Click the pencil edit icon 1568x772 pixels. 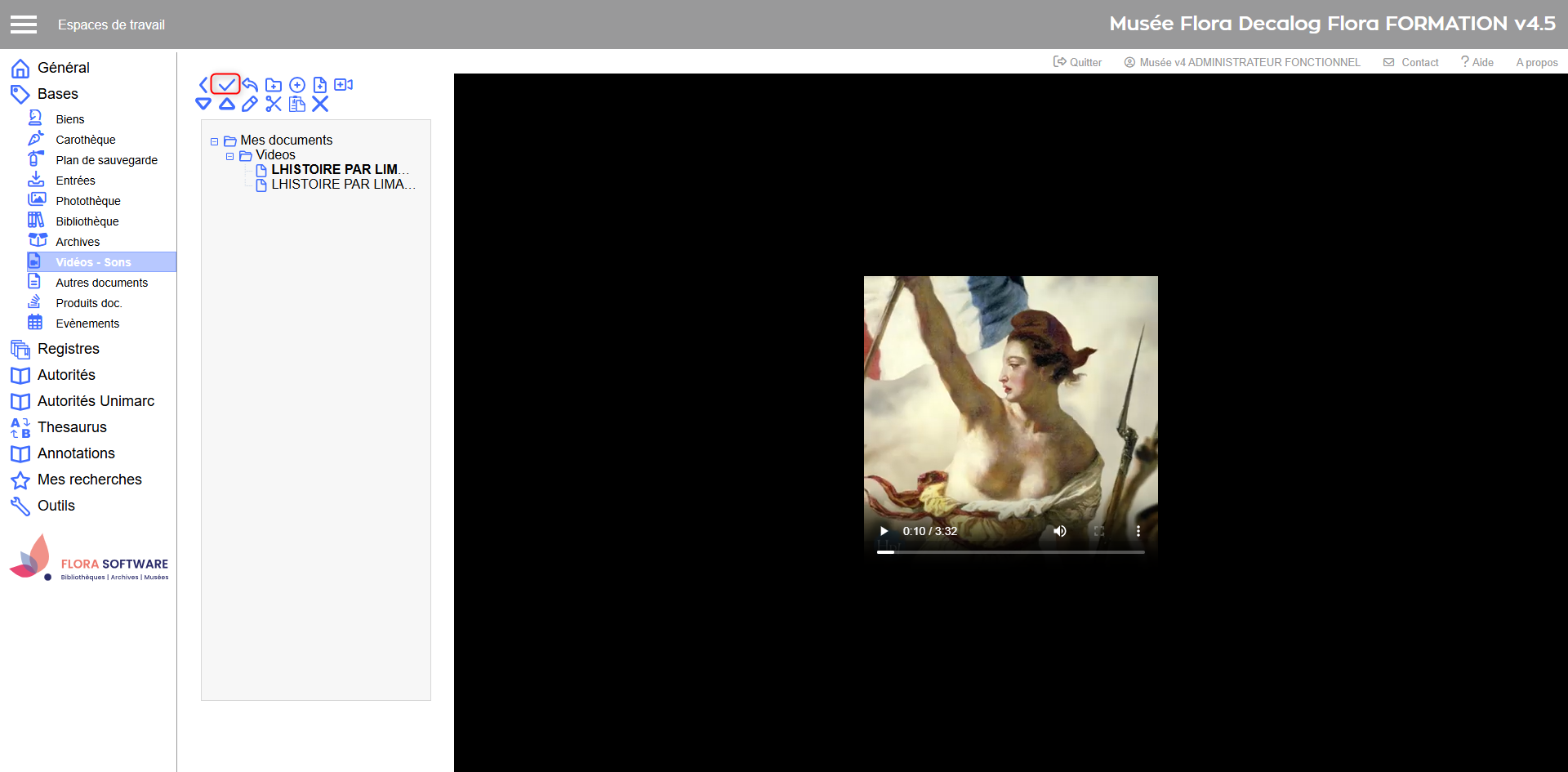250,104
